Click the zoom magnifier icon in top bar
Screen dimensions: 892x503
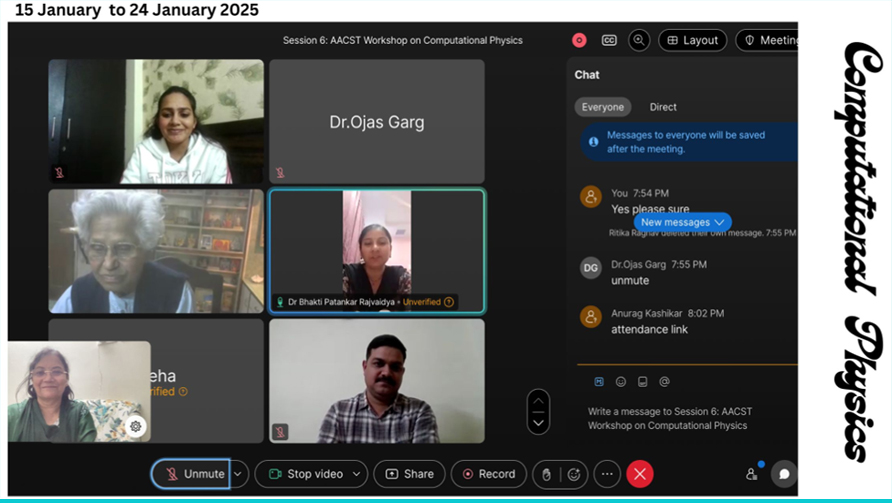[638, 40]
